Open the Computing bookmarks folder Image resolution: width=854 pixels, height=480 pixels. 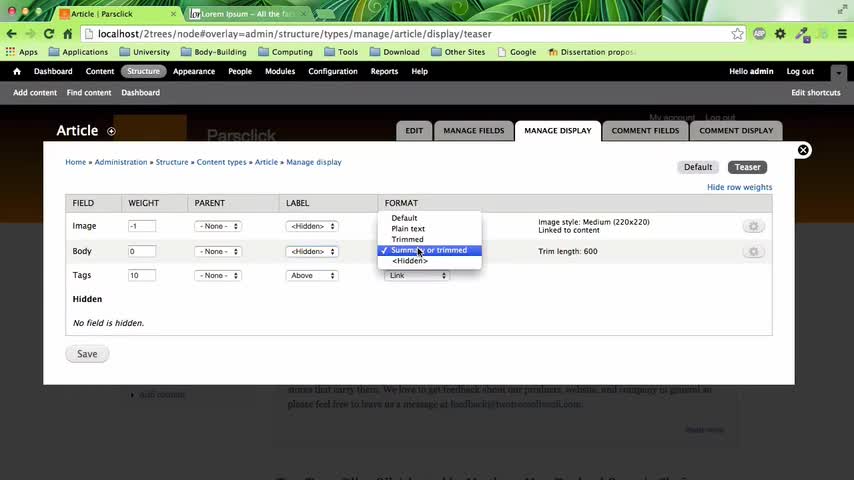tap(286, 52)
